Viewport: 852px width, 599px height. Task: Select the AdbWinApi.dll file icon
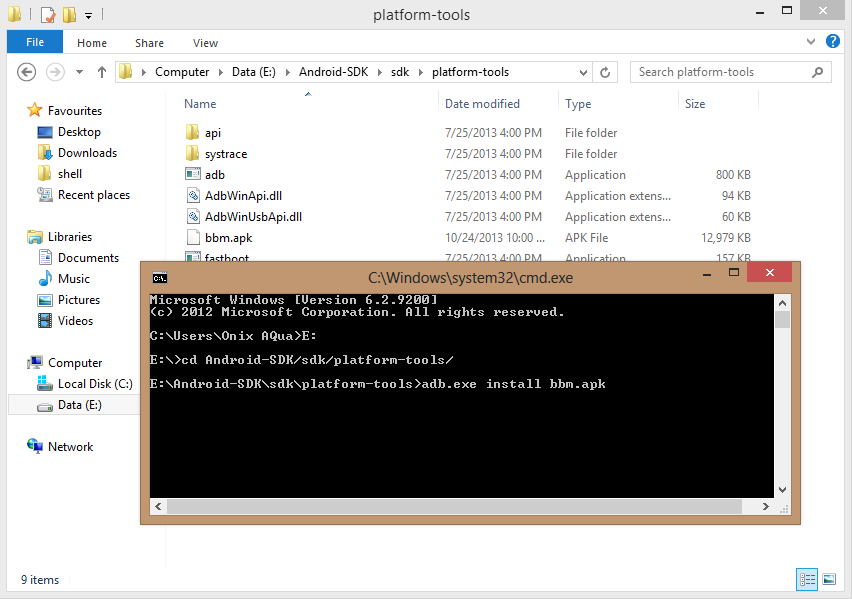[193, 195]
